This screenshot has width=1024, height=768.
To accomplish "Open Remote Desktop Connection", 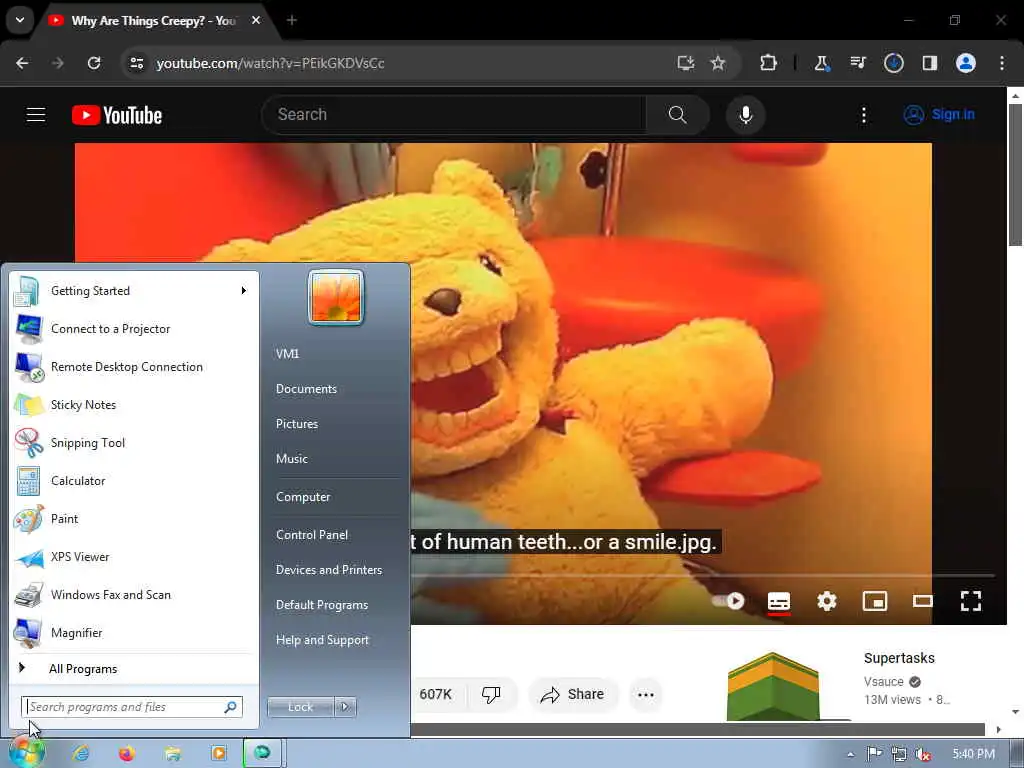I will pyautogui.click(x=134, y=366).
